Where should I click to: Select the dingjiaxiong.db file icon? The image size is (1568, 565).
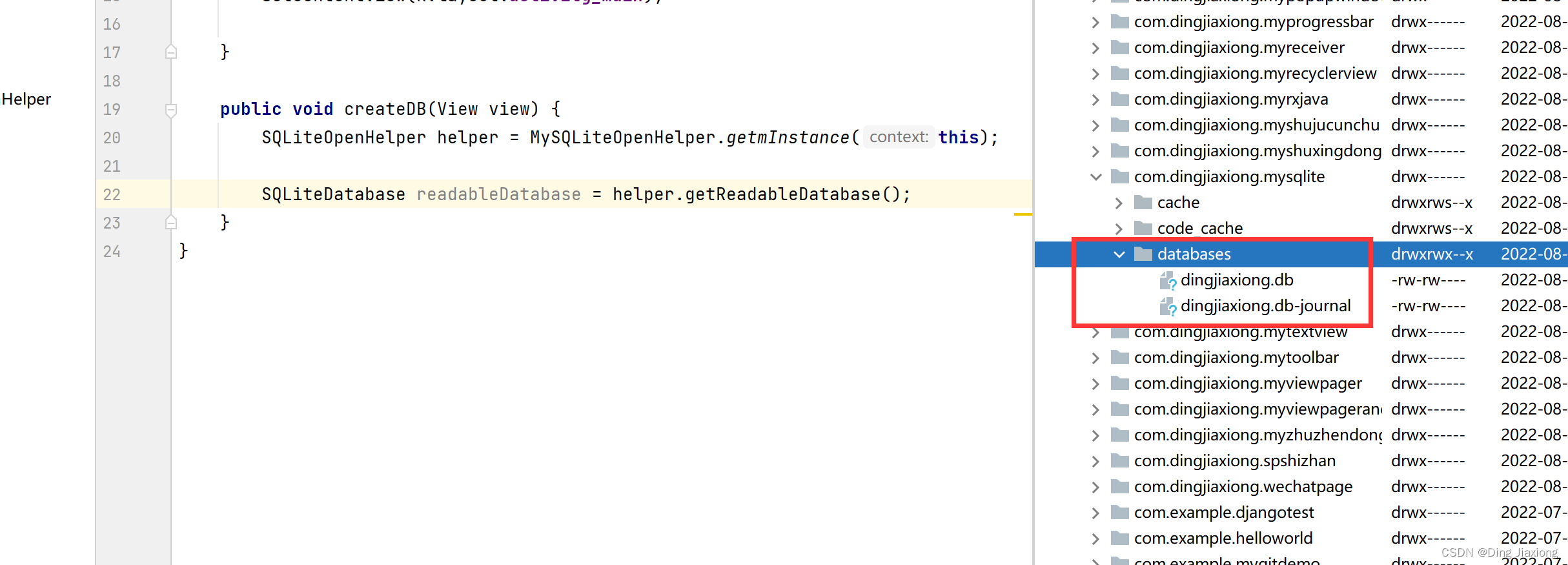[1168, 281]
